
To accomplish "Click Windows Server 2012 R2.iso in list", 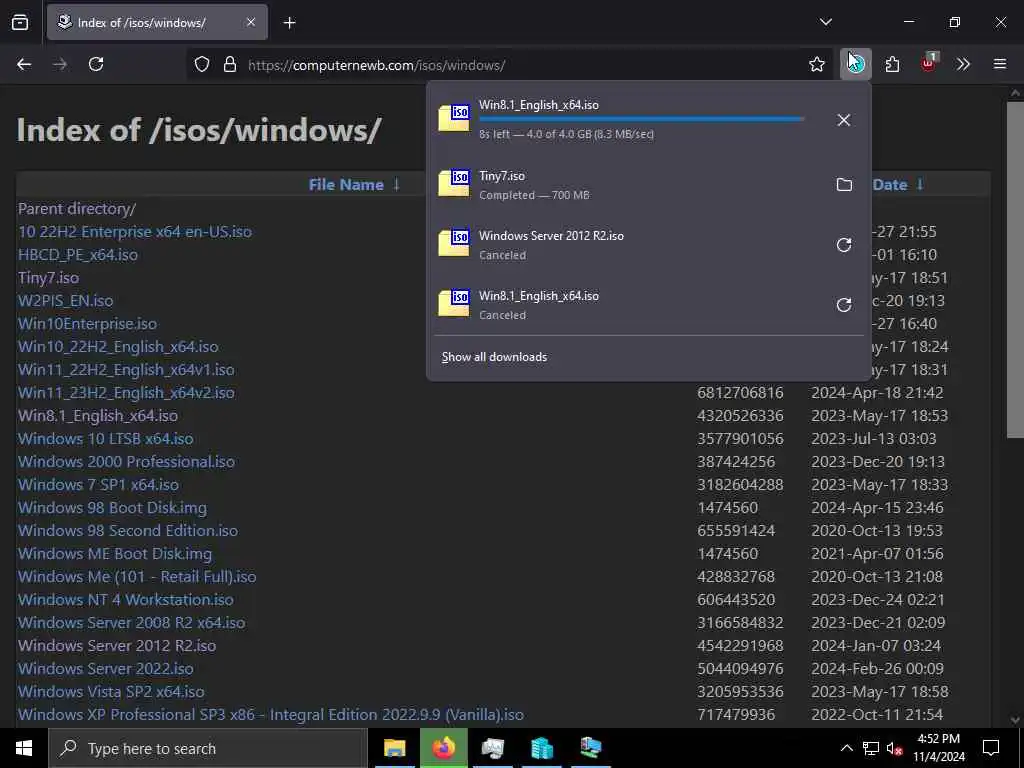I will coord(117,645).
